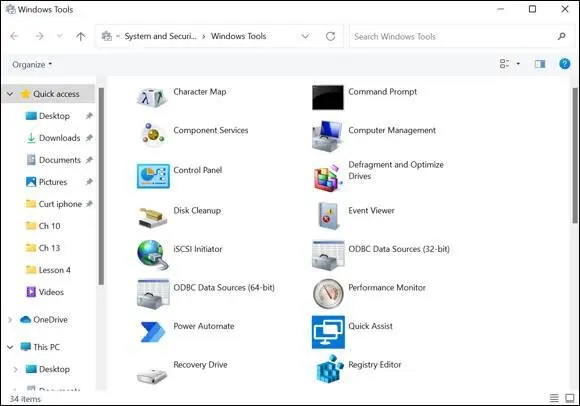The width and height of the screenshot is (580, 406).
Task: Open the Command Prompt icon
Action: (x=328, y=97)
